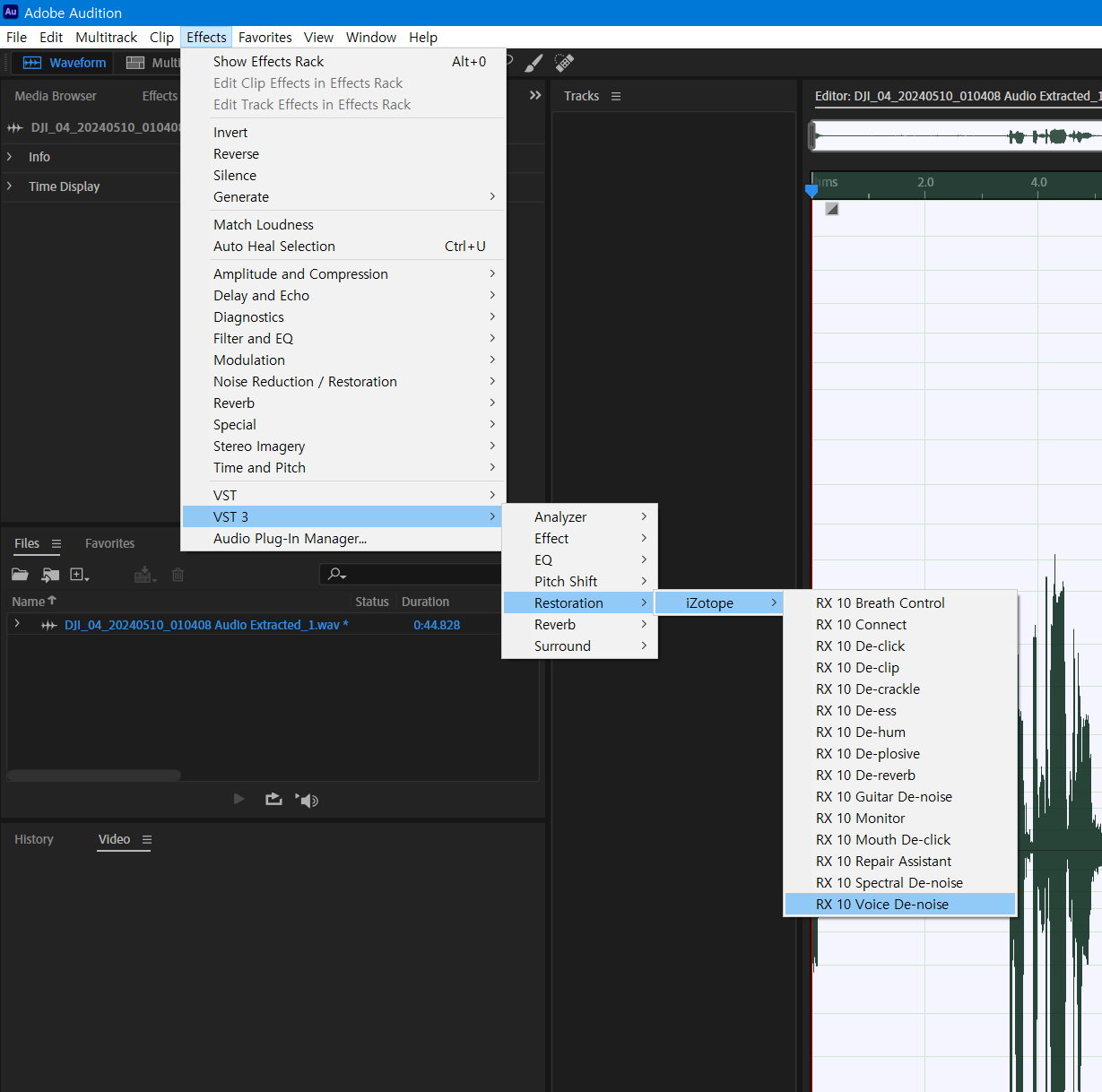Open the Files panel hamburger menu
This screenshot has width=1102, height=1092.
coord(56,543)
